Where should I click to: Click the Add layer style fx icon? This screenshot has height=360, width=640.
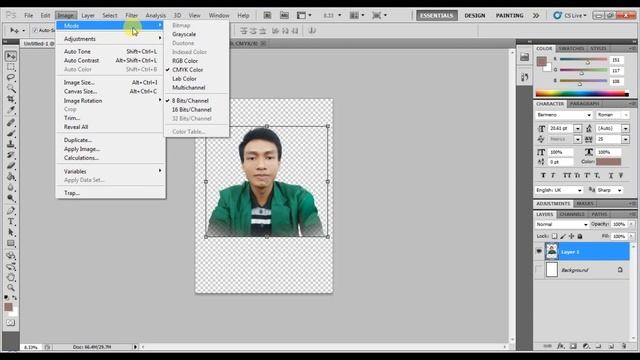click(x=561, y=346)
